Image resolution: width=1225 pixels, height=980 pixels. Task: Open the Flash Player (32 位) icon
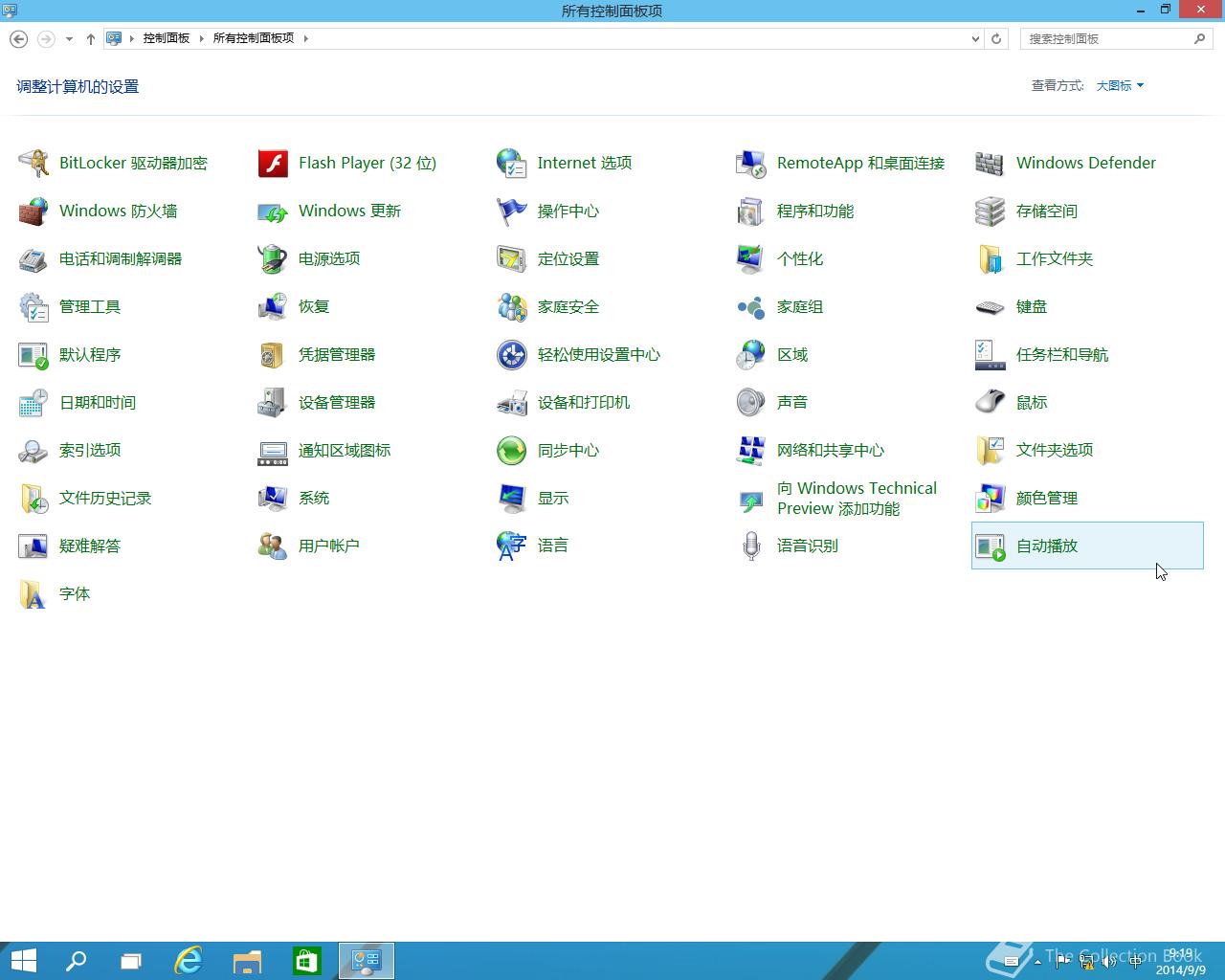tap(273, 163)
